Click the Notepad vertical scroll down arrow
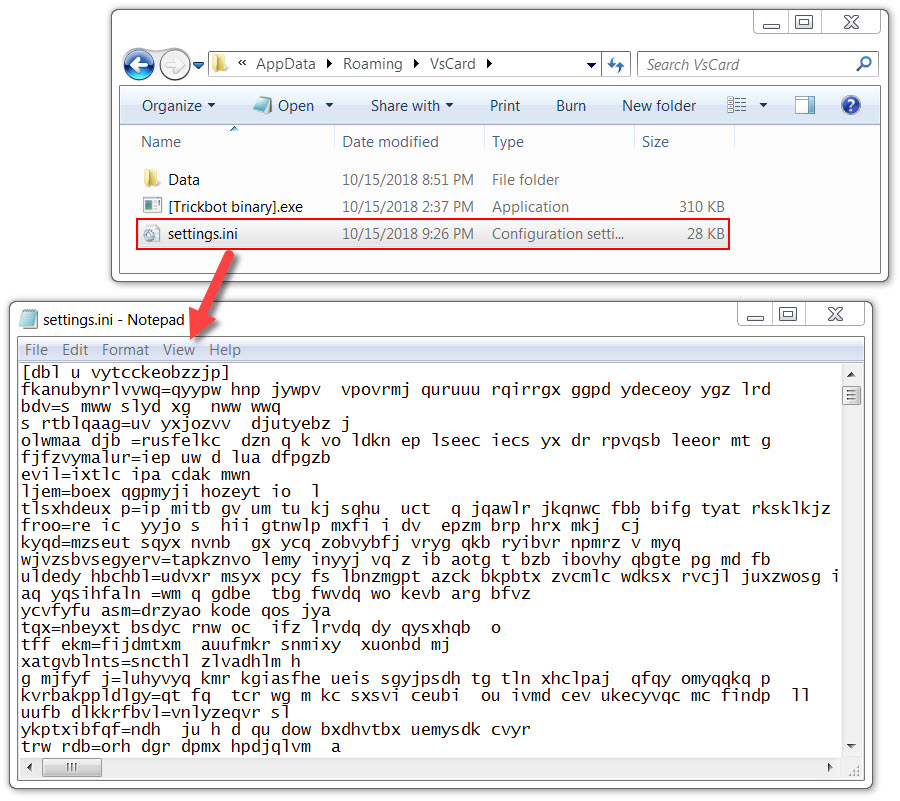 (851, 746)
